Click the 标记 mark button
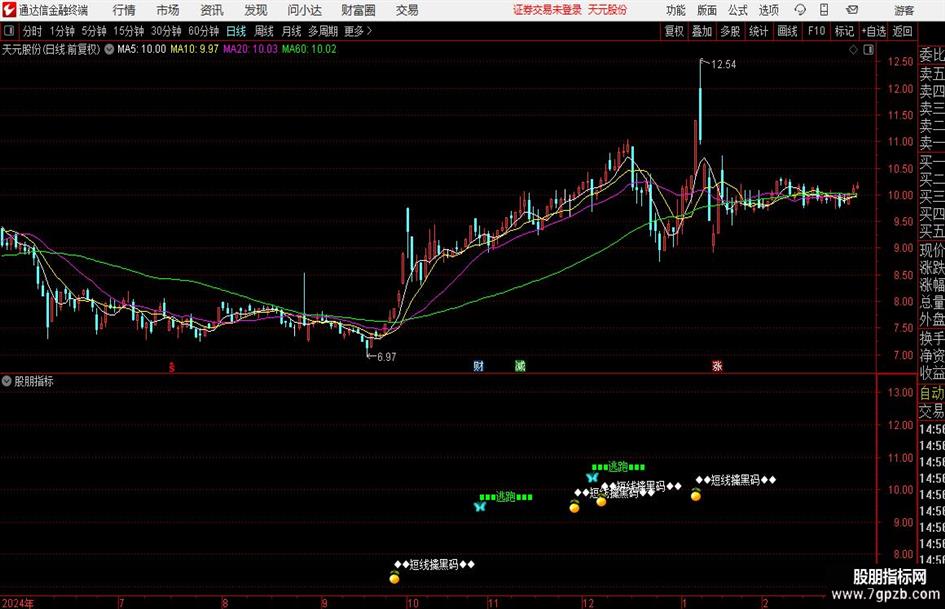 click(844, 31)
